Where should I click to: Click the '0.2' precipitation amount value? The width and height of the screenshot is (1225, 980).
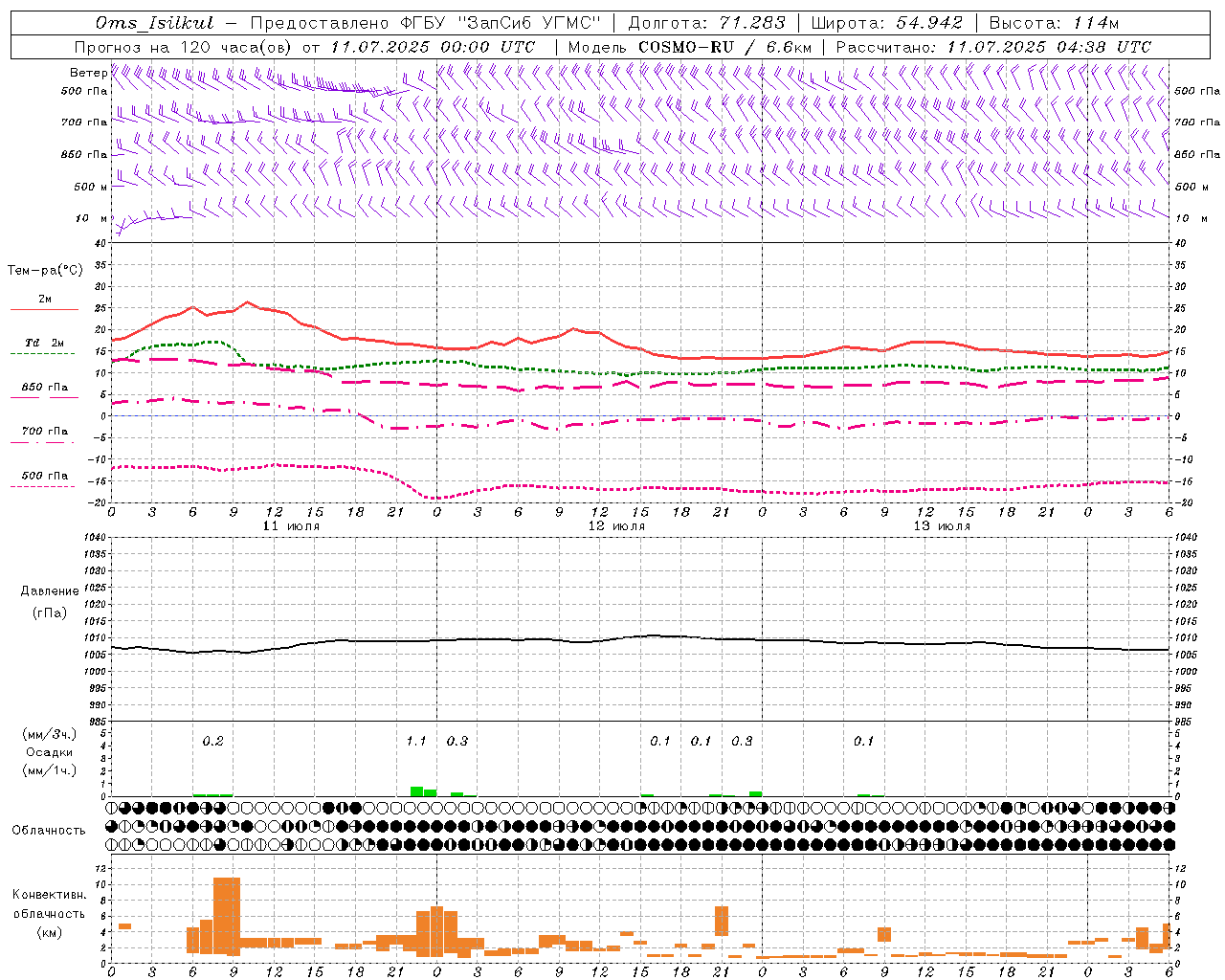[x=212, y=741]
